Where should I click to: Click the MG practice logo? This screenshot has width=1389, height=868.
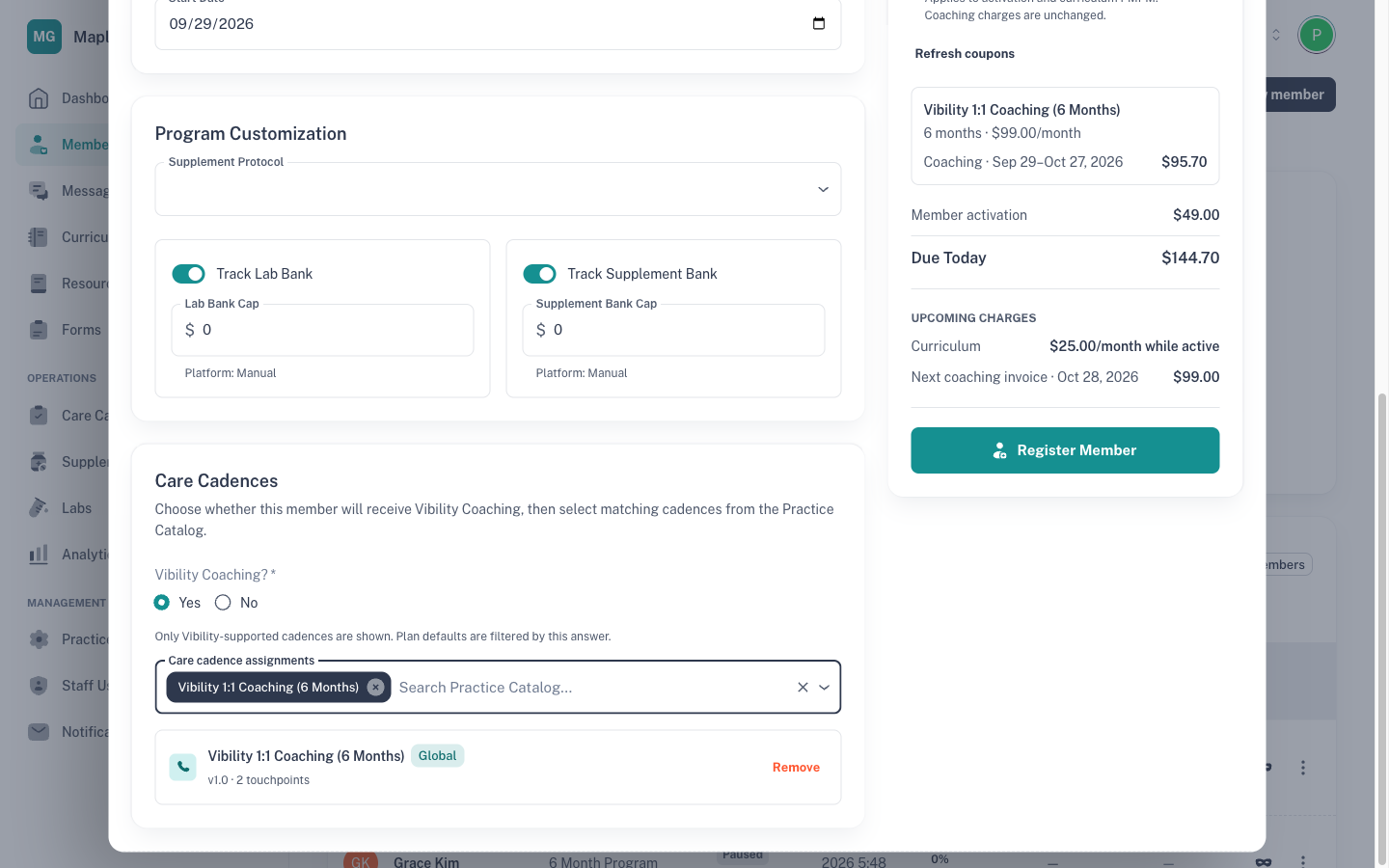pos(44,37)
